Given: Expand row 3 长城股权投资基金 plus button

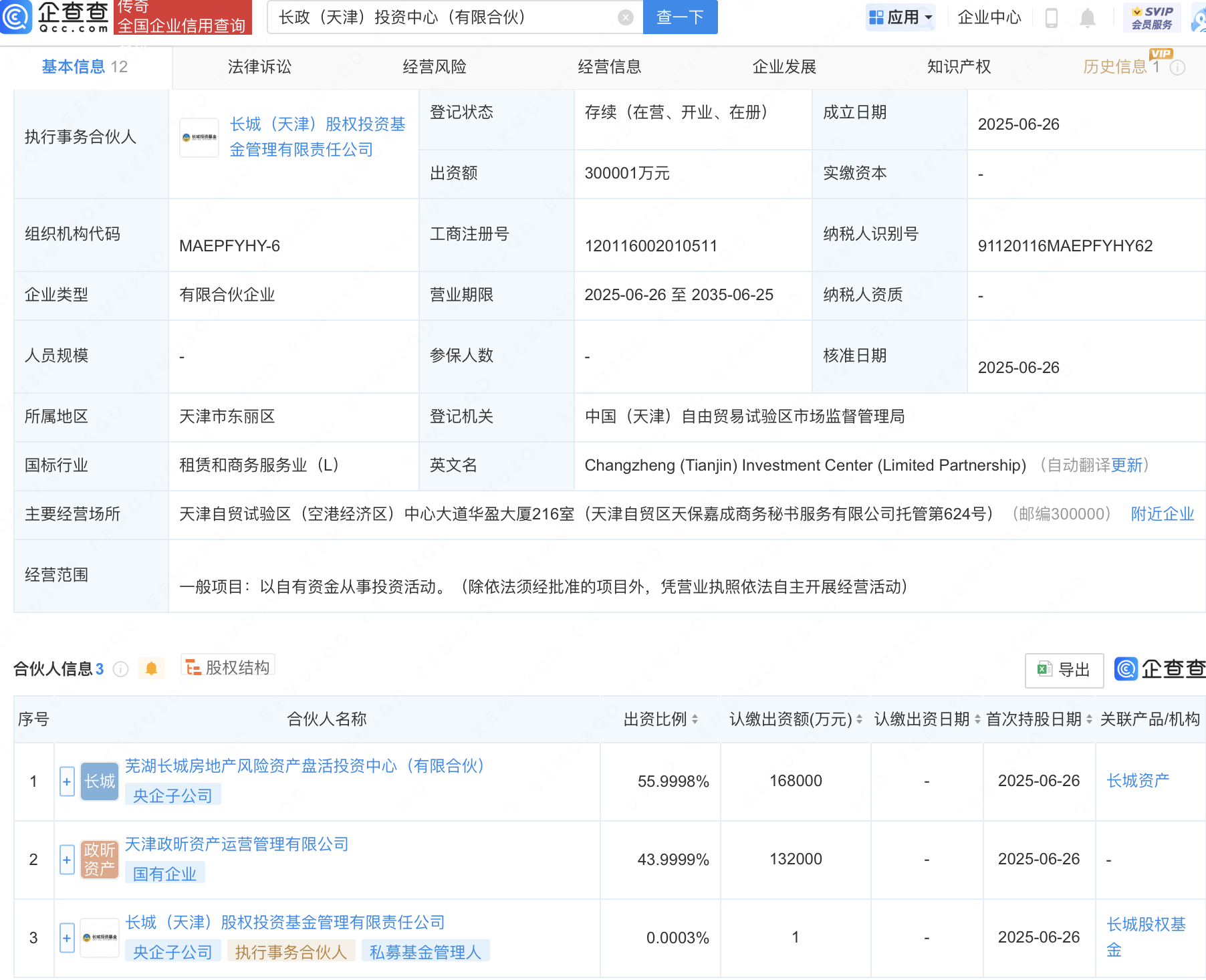Looking at the screenshot, I should (x=67, y=938).
